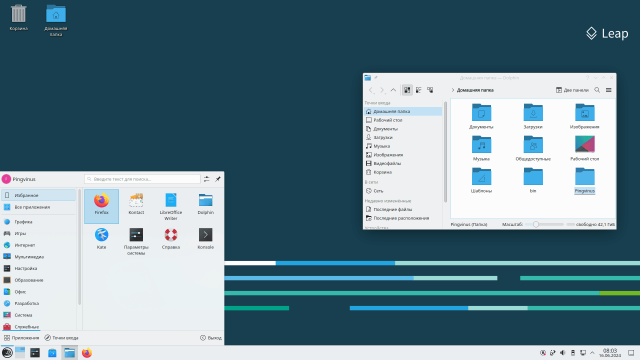Open LibreOffice Writer from favorites

click(171, 206)
